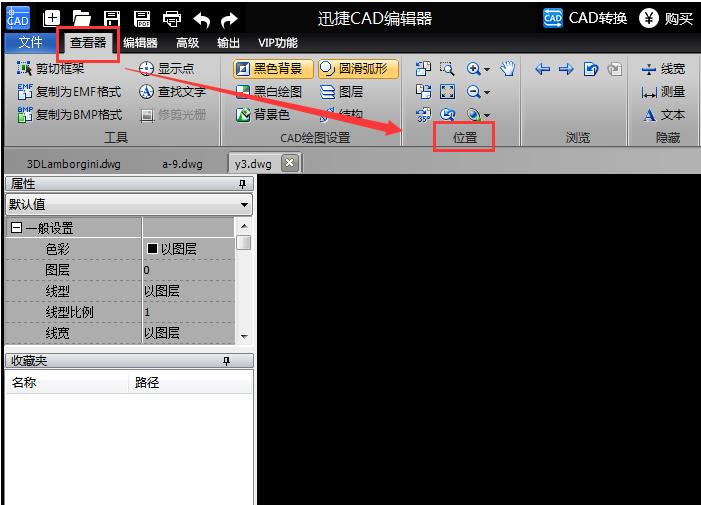
Task: Switch to the 编辑器 tab
Action: coord(140,43)
